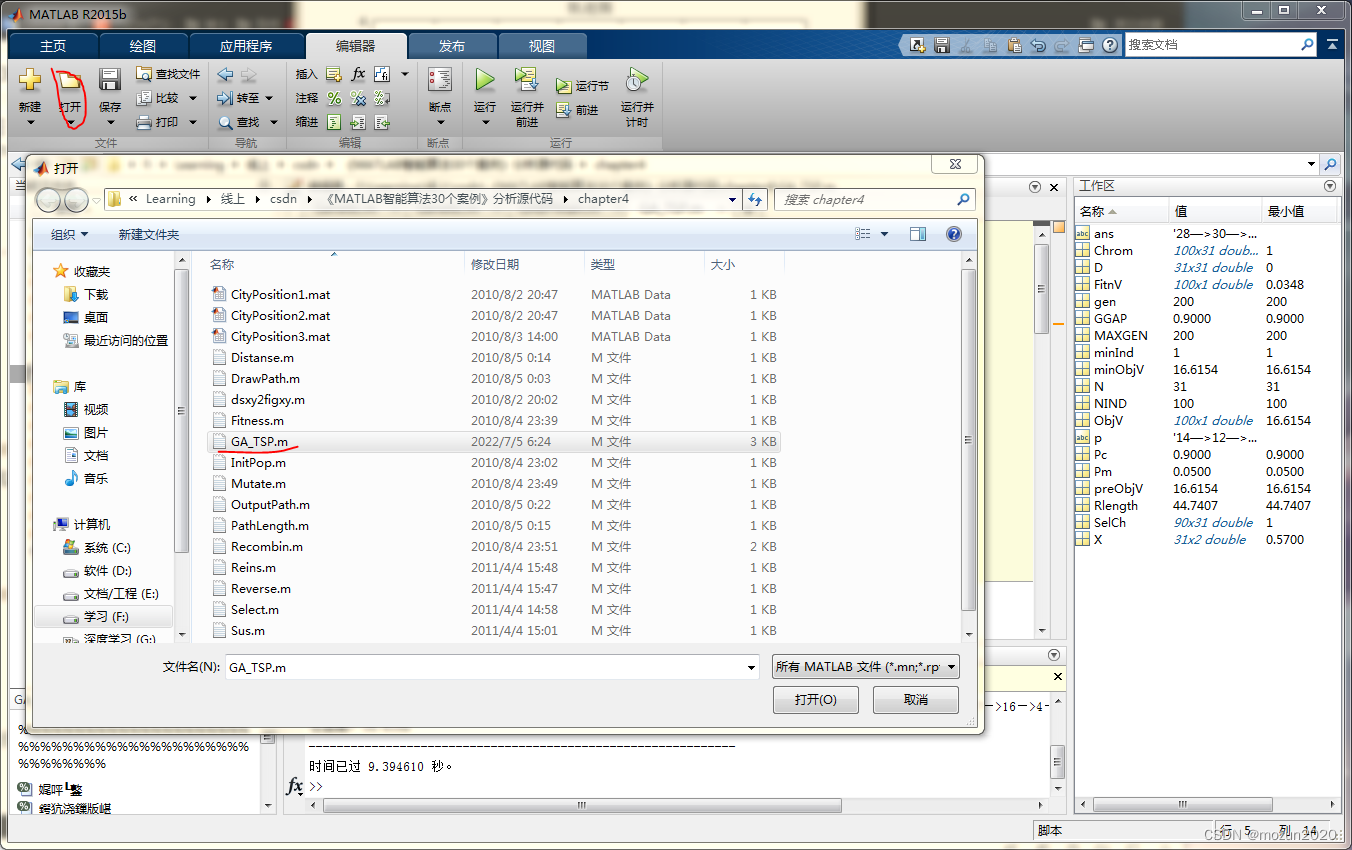This screenshot has width=1352, height=850.
Task: Click the switch windows icon in the quick access toolbar
Action: pos(1086,45)
